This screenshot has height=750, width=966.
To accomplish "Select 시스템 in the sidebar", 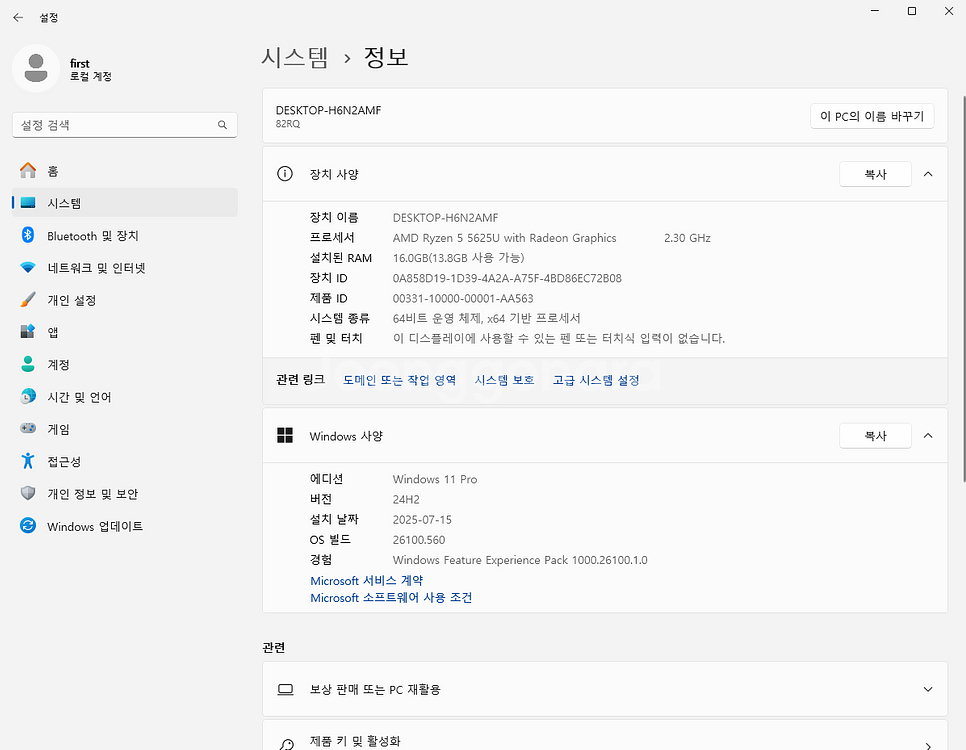I will tap(124, 203).
